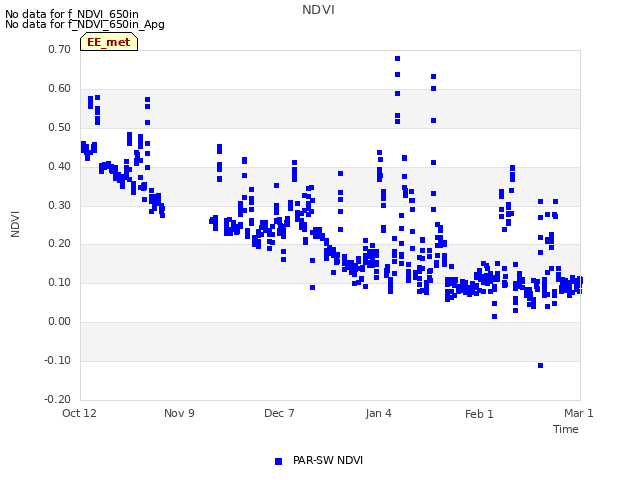The image size is (640, 480).
Task: Click the 0.30 y-axis tick label
Action: (60, 205)
